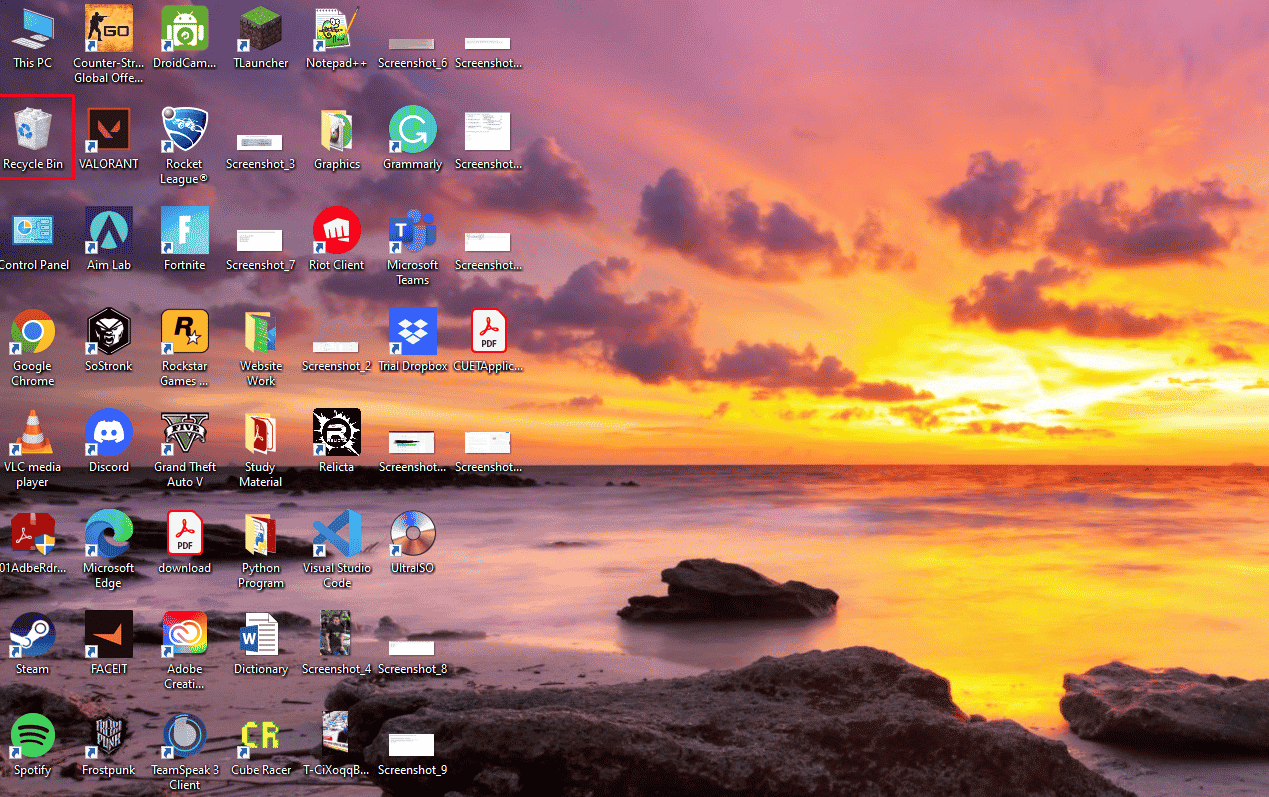Click the Frostpunk game icon
1269x797 pixels.
[x=108, y=736]
